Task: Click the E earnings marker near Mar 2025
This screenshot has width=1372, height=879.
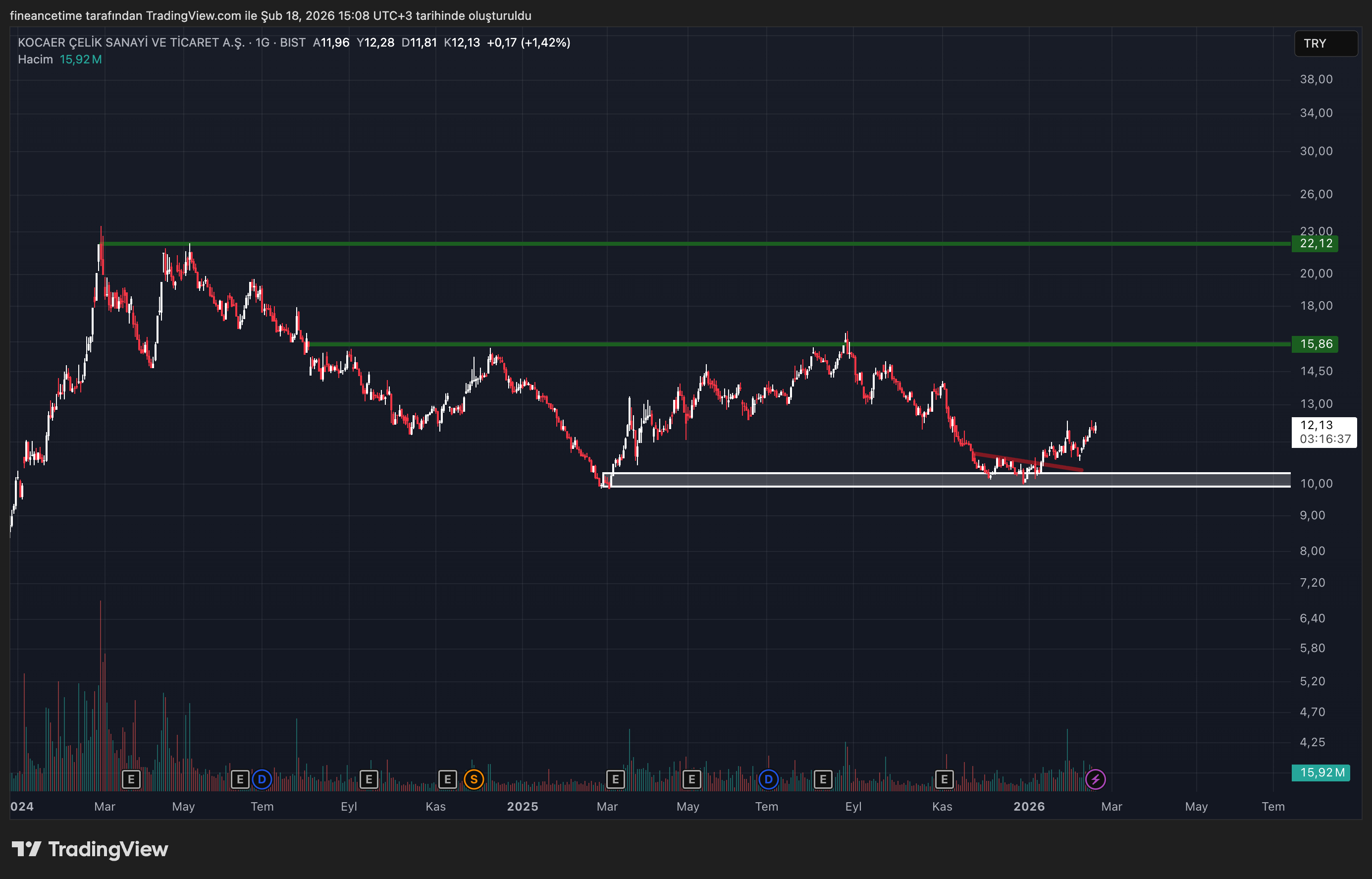Action: pos(615,779)
